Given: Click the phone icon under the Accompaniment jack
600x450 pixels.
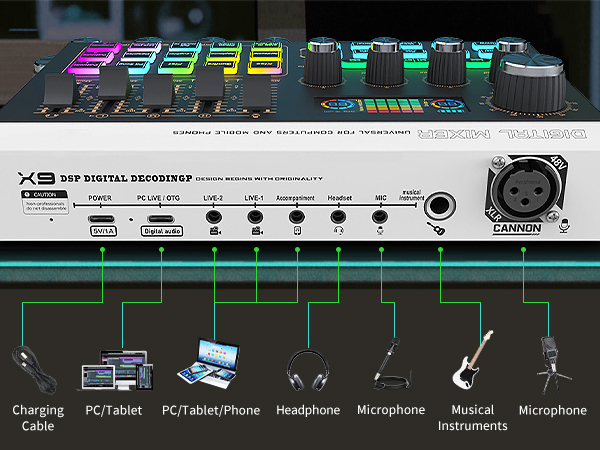Looking at the screenshot, I should tap(297, 230).
